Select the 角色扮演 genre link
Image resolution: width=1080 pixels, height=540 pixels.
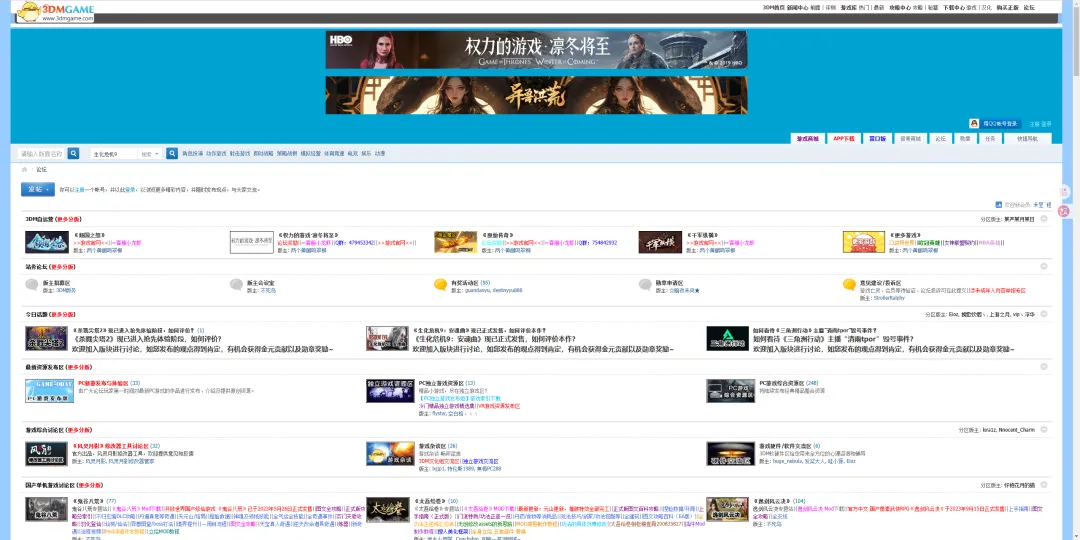pos(192,154)
